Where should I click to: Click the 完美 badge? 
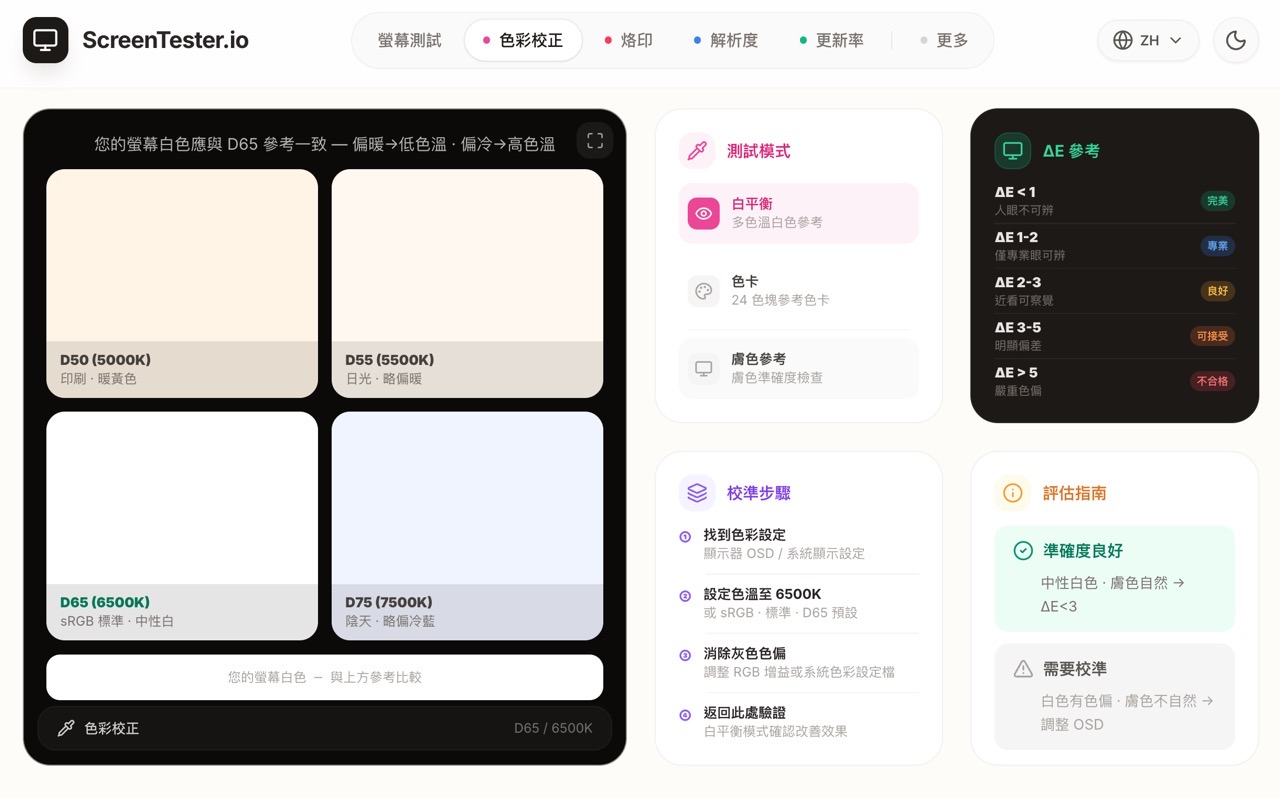tap(1217, 201)
